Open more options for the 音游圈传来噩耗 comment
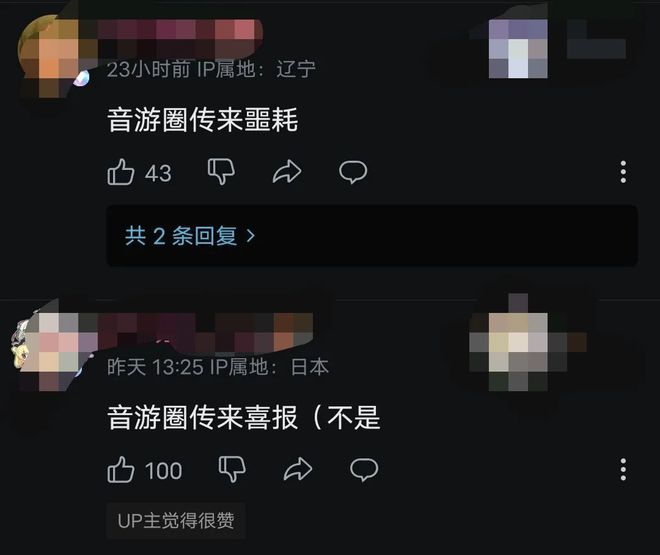Viewport: 660px width, 555px height. coord(623,172)
